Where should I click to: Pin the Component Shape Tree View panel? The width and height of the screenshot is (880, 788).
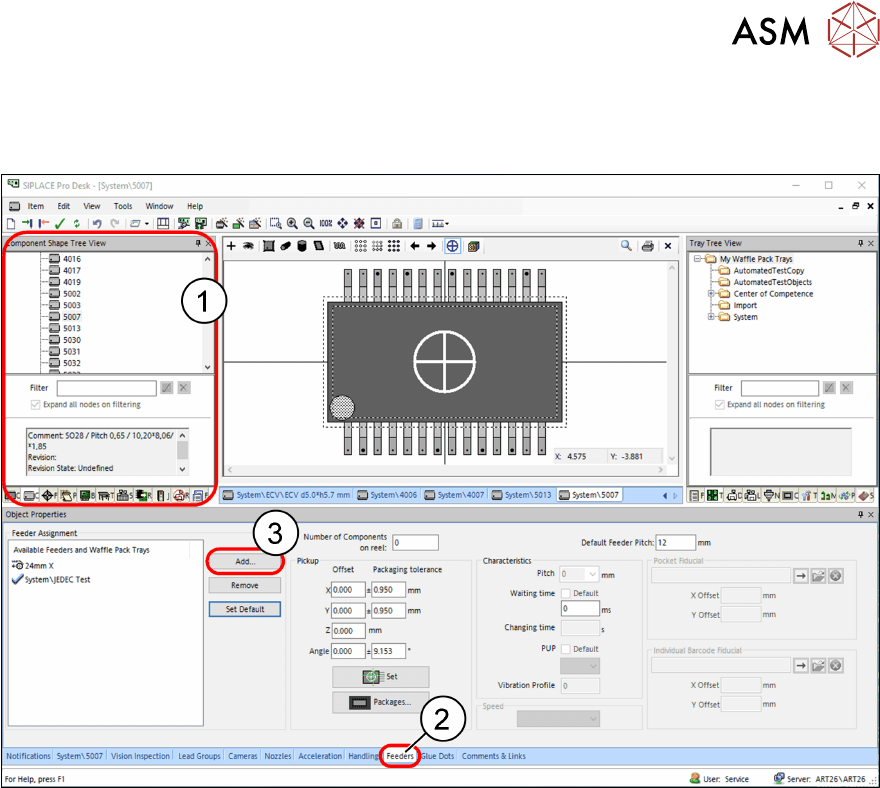tap(198, 243)
